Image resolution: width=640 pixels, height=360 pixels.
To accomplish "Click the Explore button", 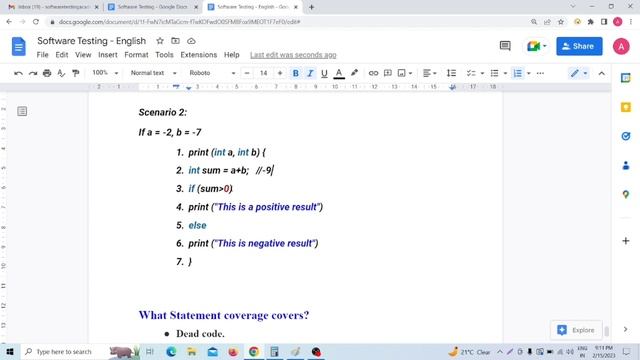I will tap(576, 330).
